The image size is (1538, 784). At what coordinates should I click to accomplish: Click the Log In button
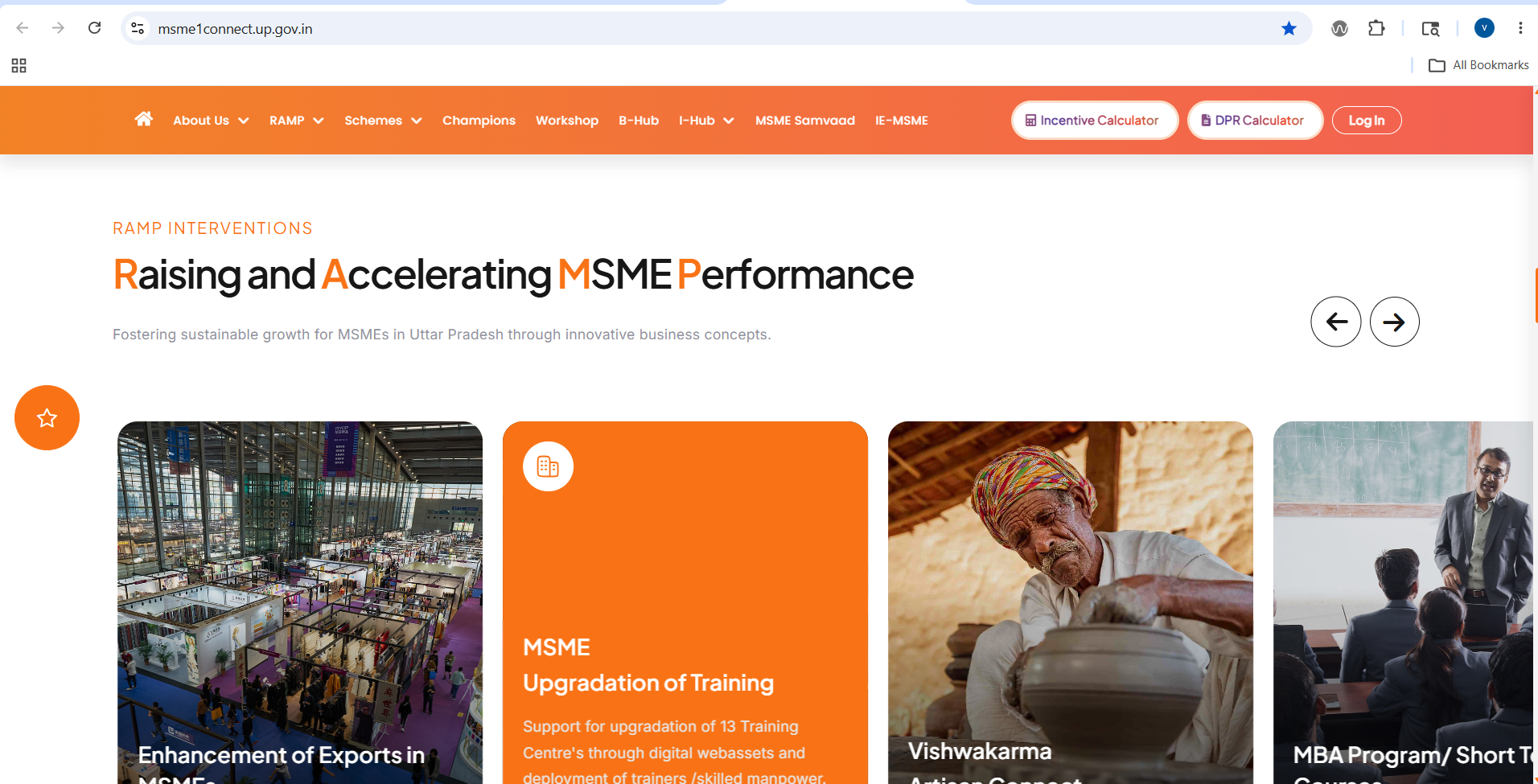point(1367,120)
